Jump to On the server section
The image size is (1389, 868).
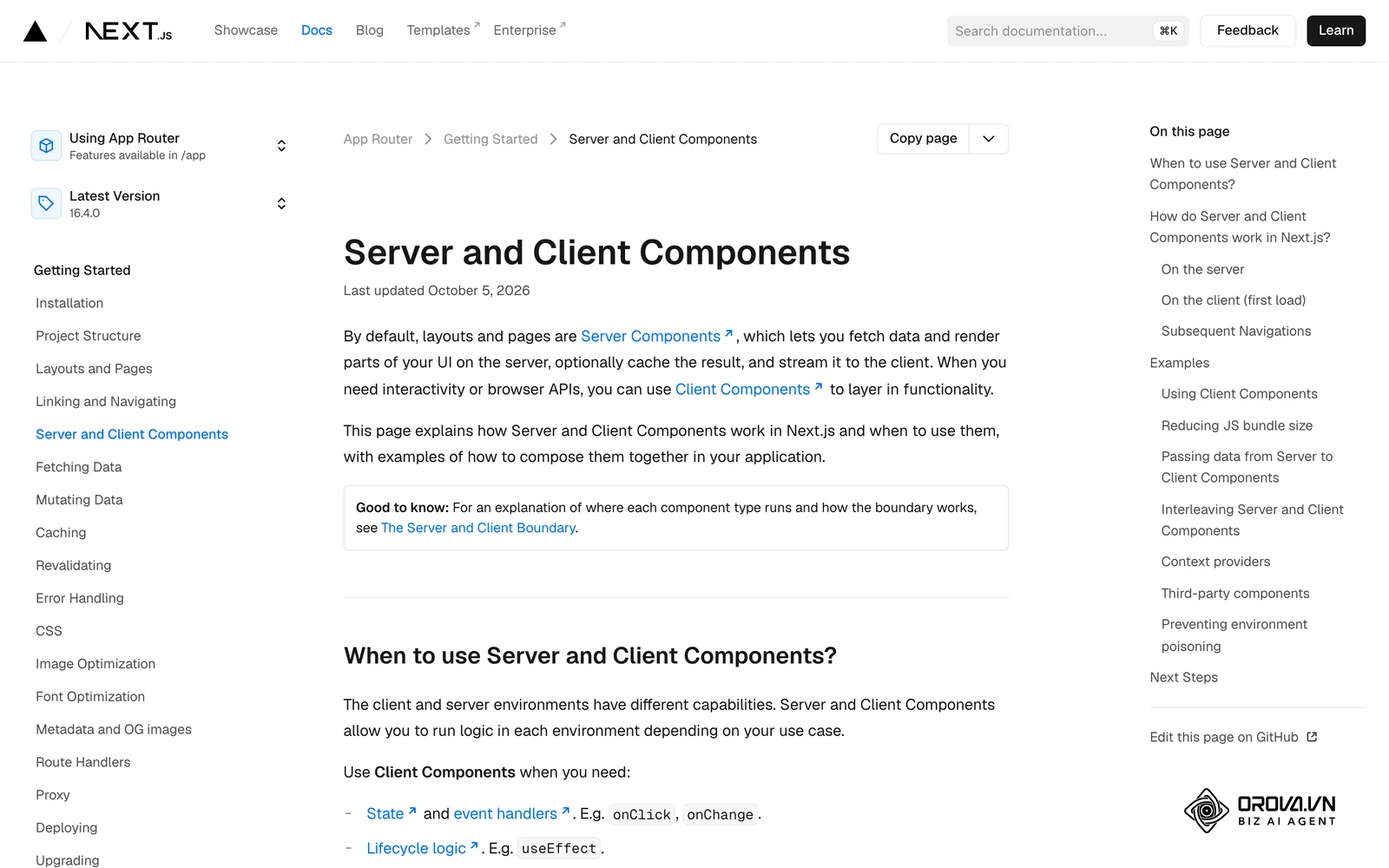point(1202,269)
